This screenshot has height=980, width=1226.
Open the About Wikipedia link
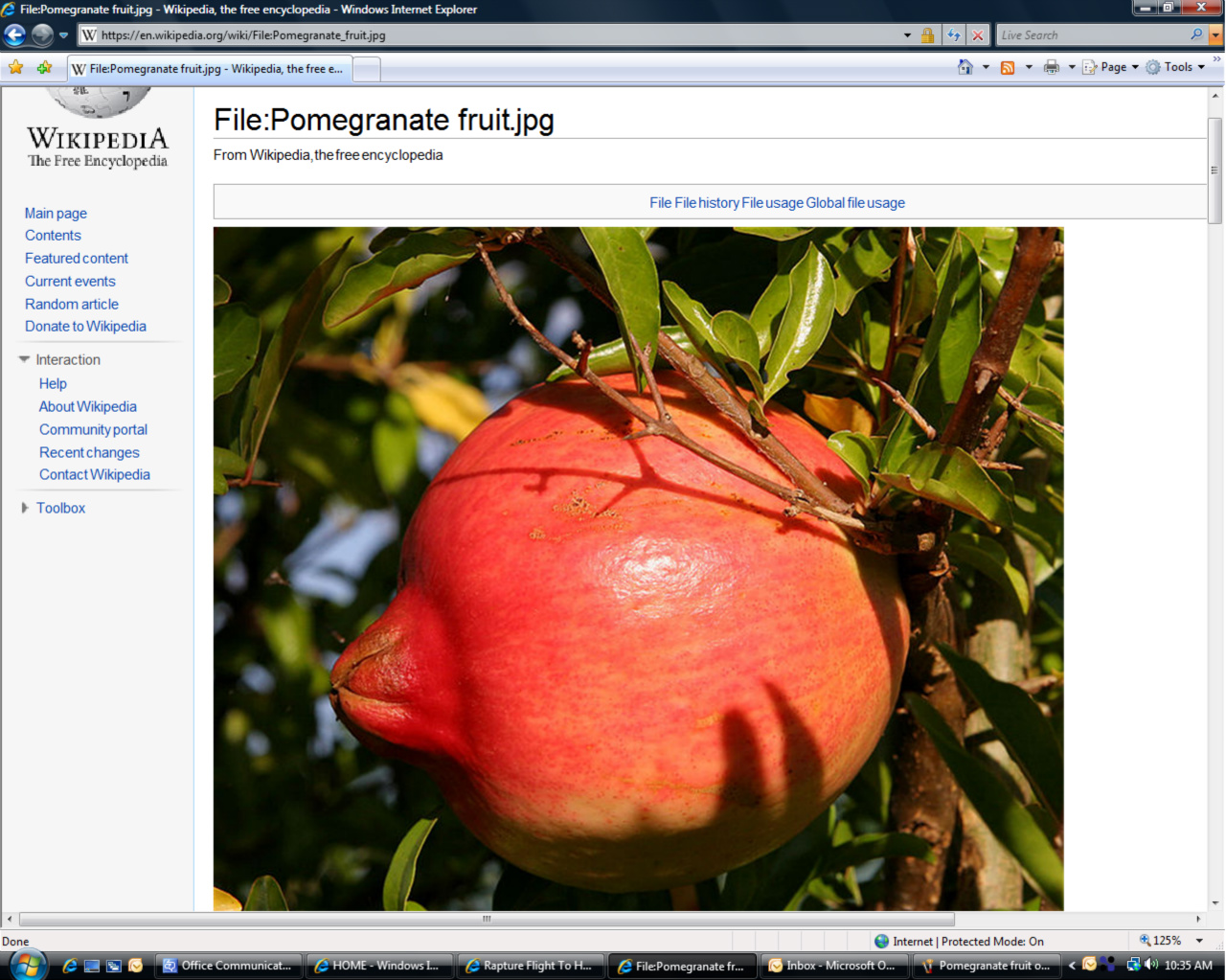click(x=87, y=407)
